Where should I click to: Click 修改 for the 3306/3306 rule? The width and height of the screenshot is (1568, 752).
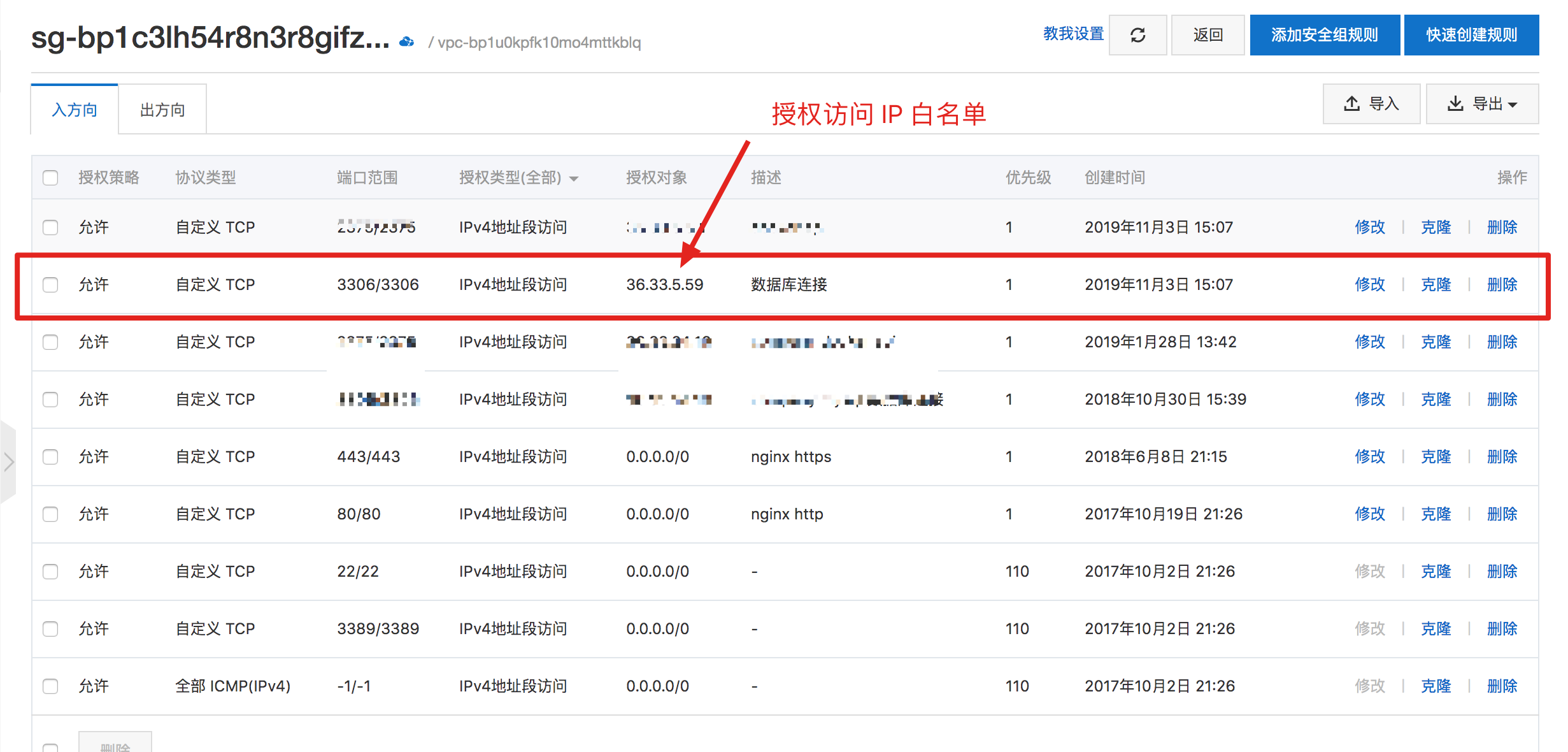(1369, 284)
